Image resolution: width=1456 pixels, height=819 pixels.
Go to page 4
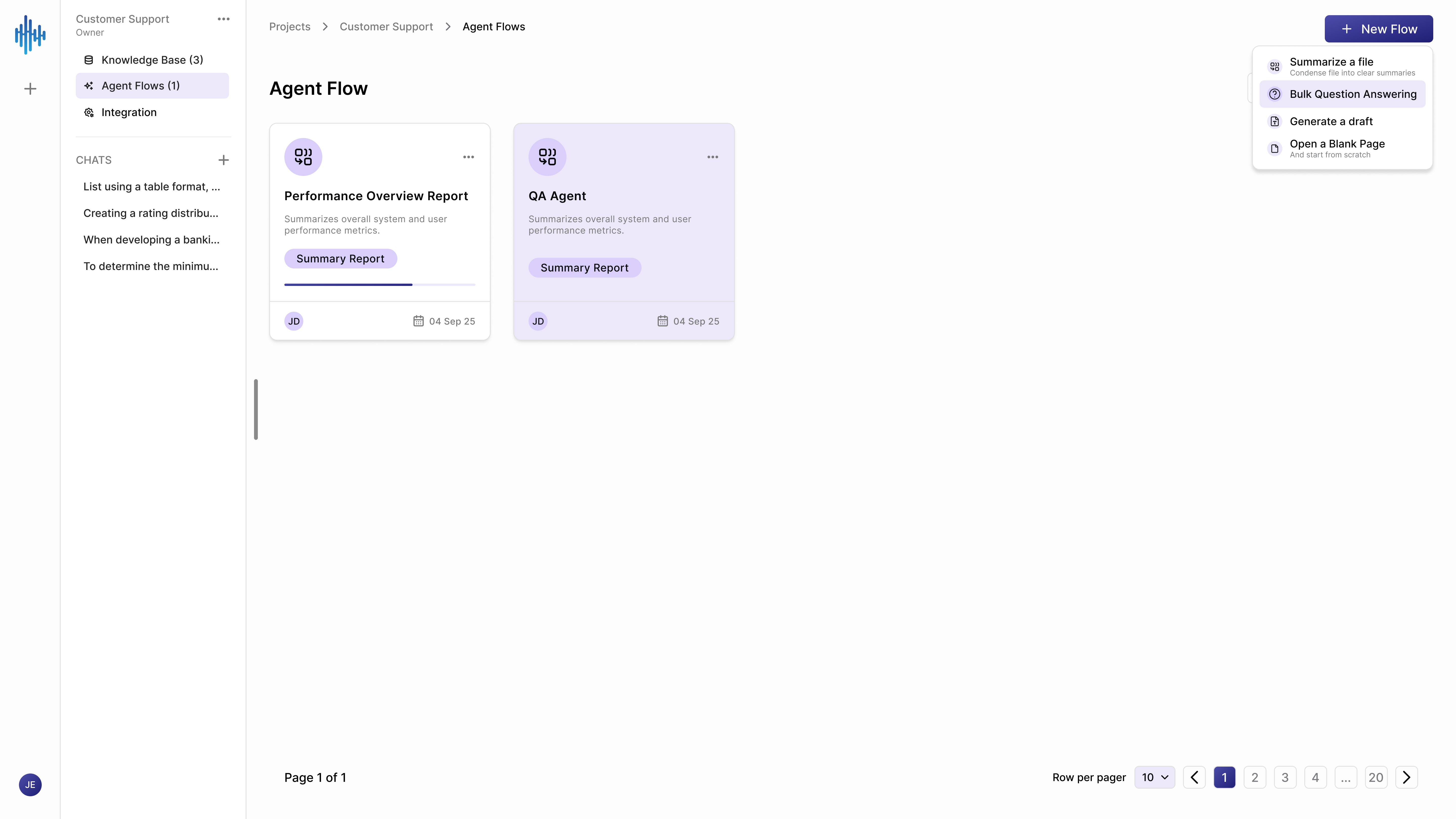coord(1315,778)
